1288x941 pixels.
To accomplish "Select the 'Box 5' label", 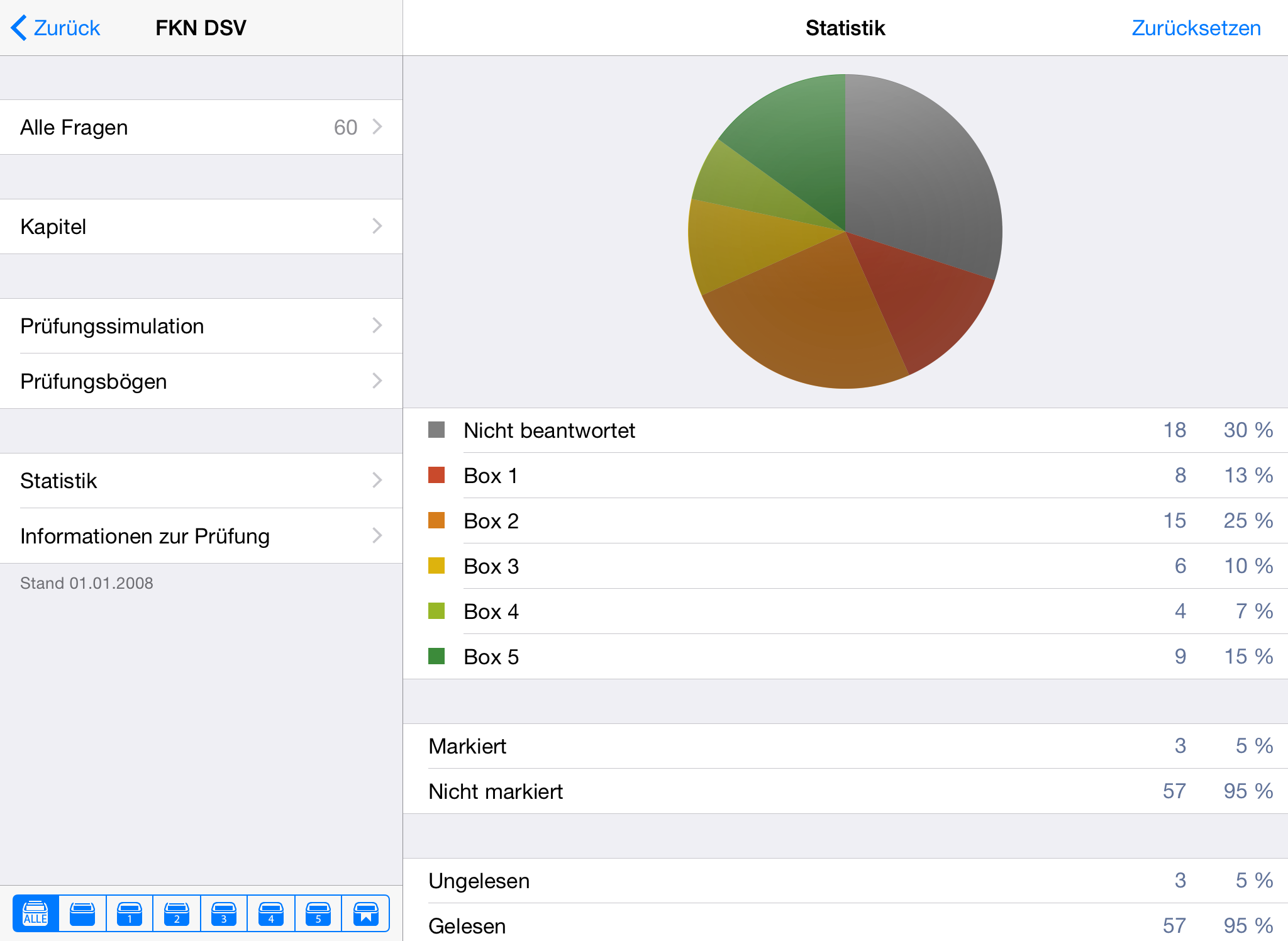I will (491, 657).
